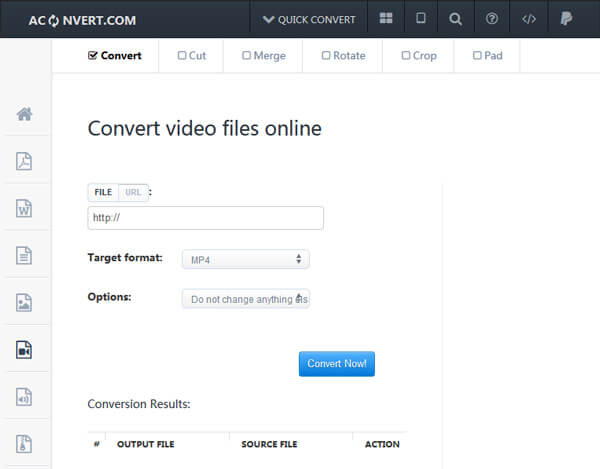Select the audio converter sidebar icon
600x469 pixels.
pos(24,397)
